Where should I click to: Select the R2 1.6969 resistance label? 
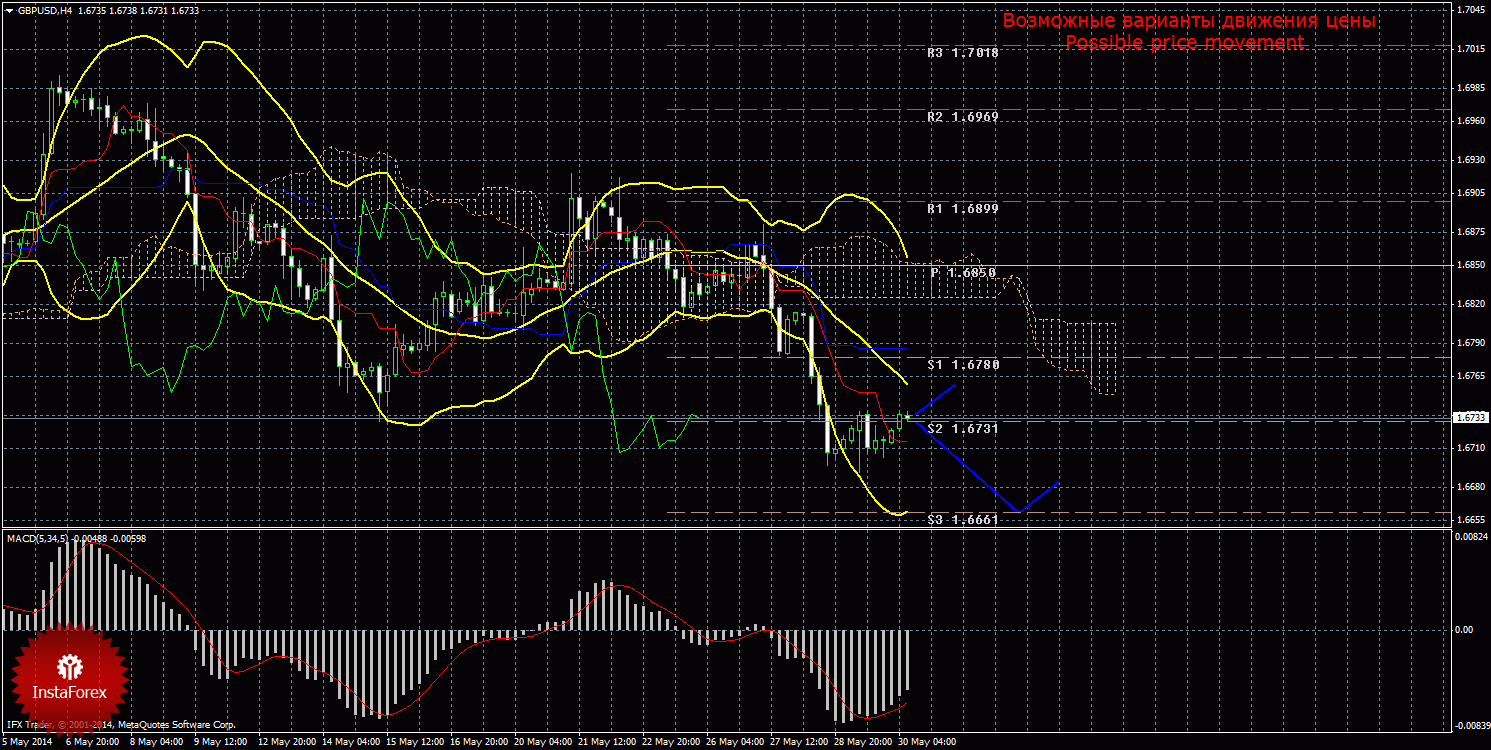(963, 117)
